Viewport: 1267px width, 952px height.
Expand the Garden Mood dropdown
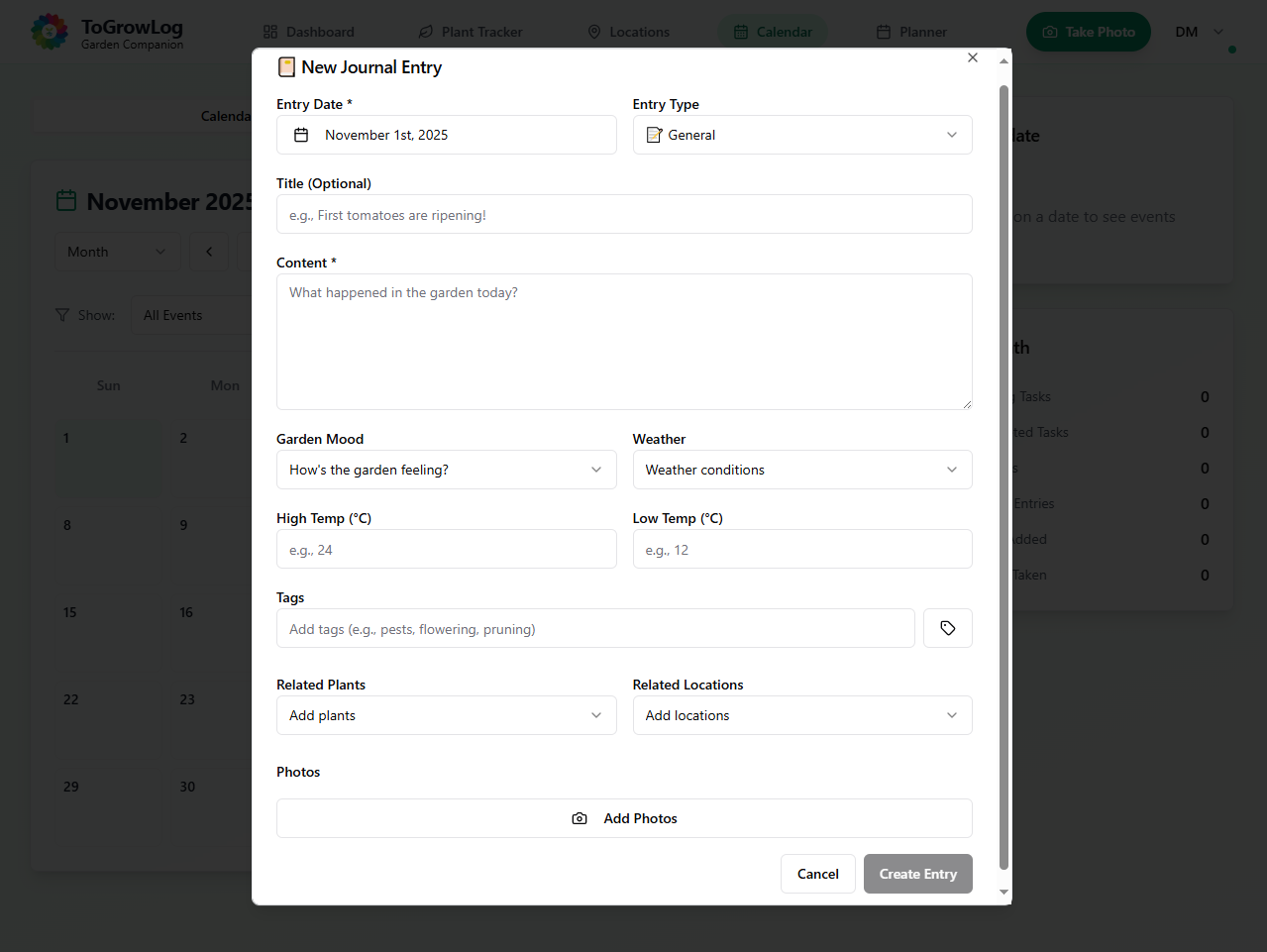click(446, 470)
